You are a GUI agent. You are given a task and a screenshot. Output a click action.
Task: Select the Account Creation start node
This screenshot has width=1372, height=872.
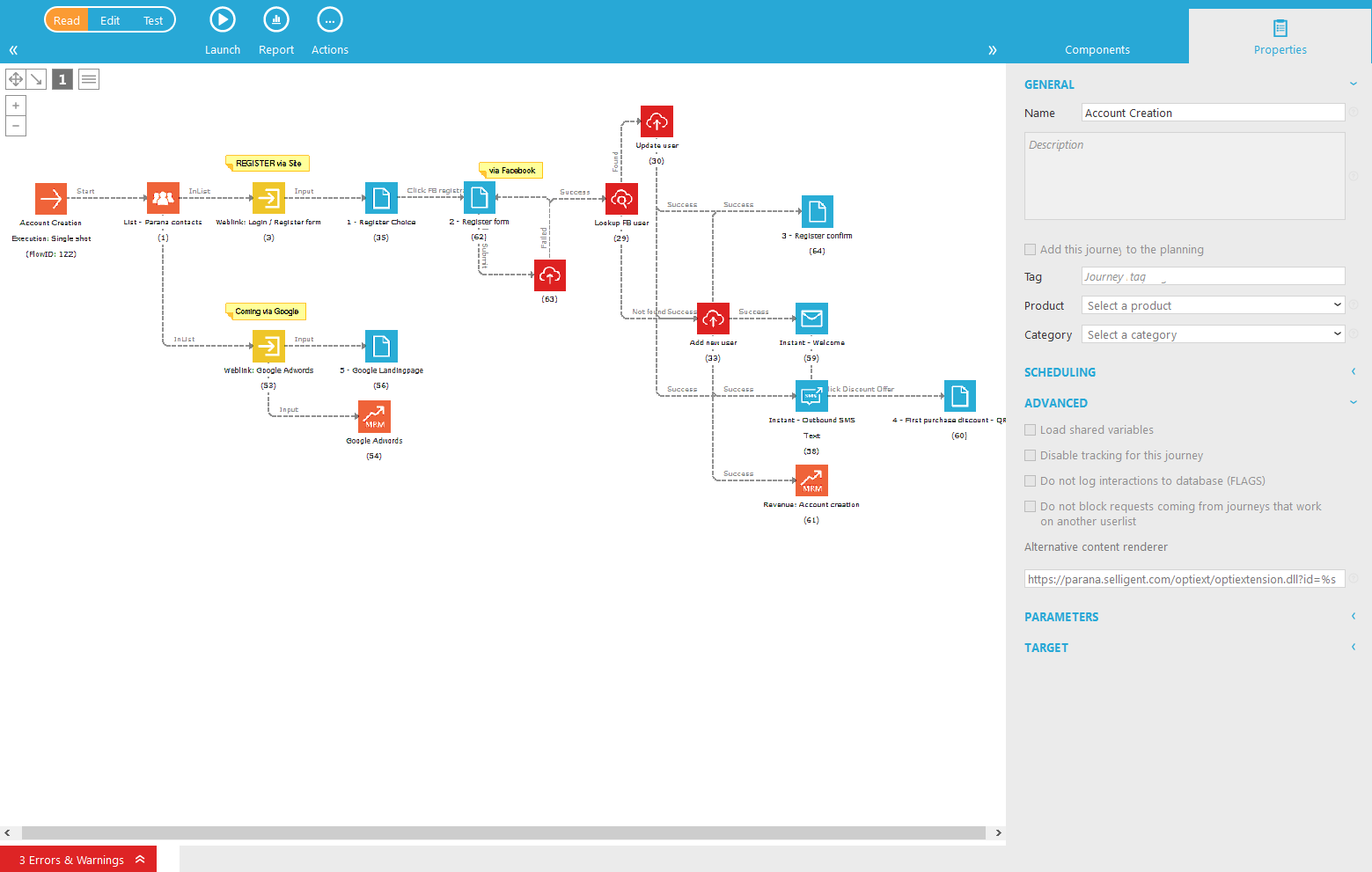[51, 199]
